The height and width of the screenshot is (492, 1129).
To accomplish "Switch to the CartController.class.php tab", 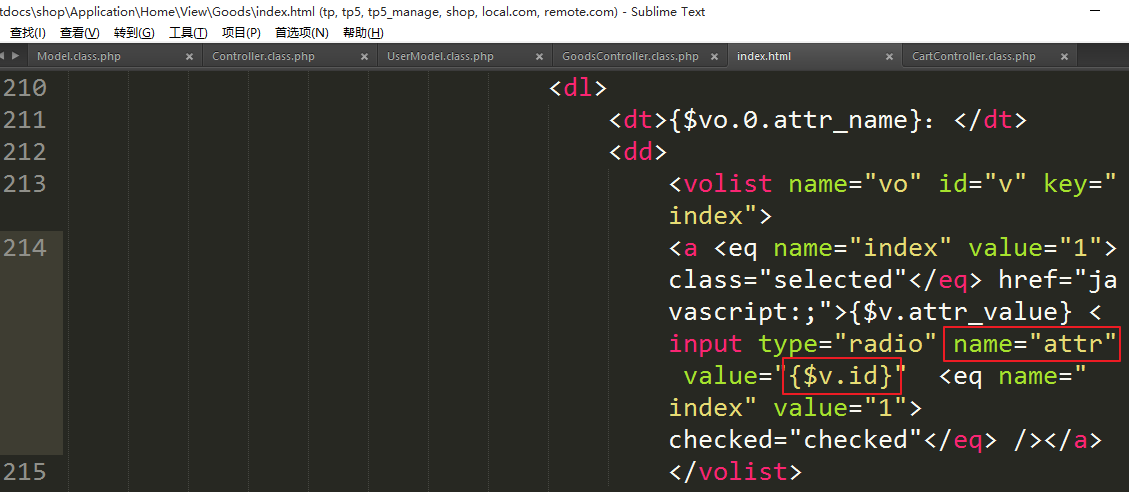I will coord(973,57).
